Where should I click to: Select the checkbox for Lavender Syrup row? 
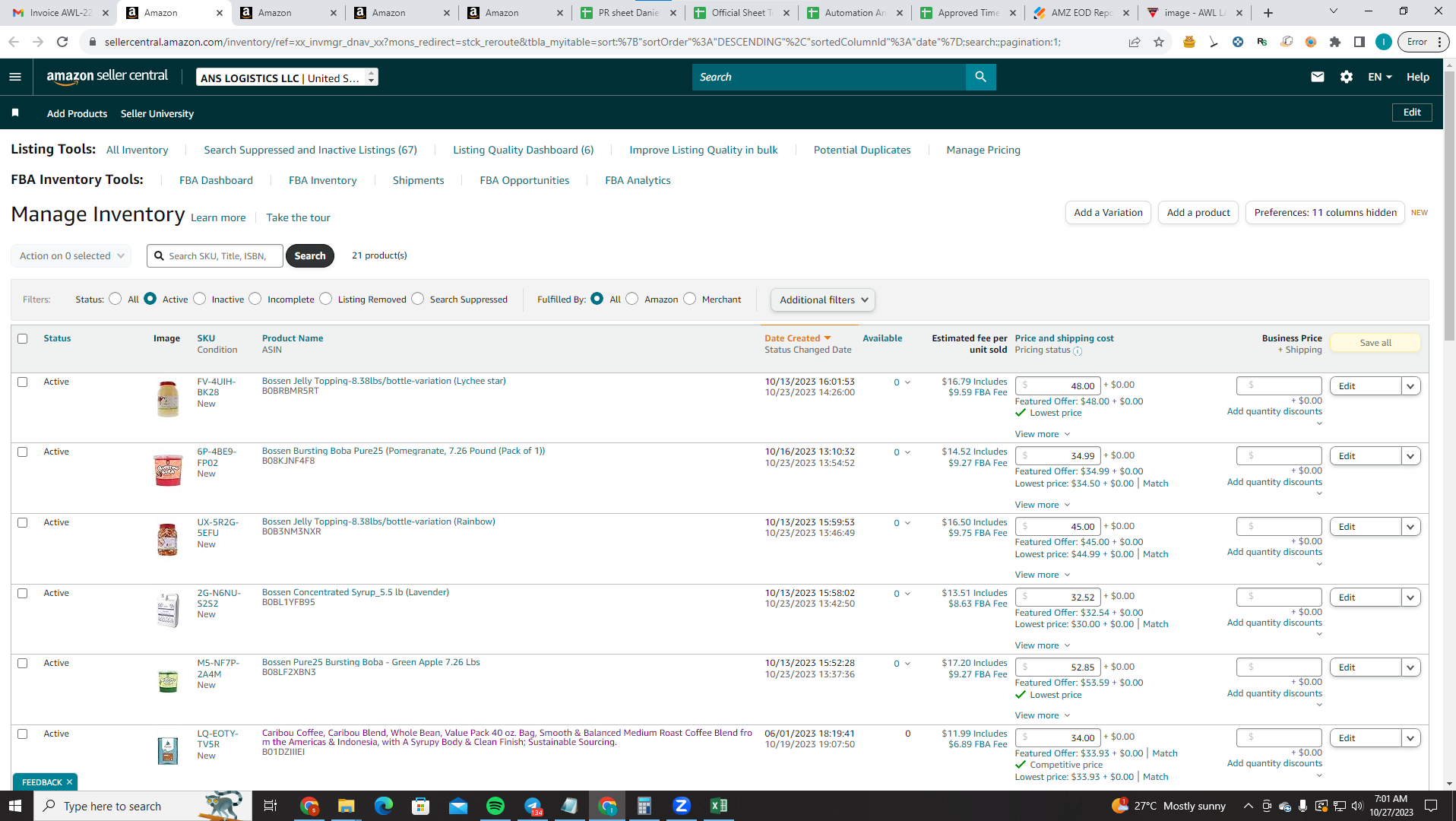point(23,594)
